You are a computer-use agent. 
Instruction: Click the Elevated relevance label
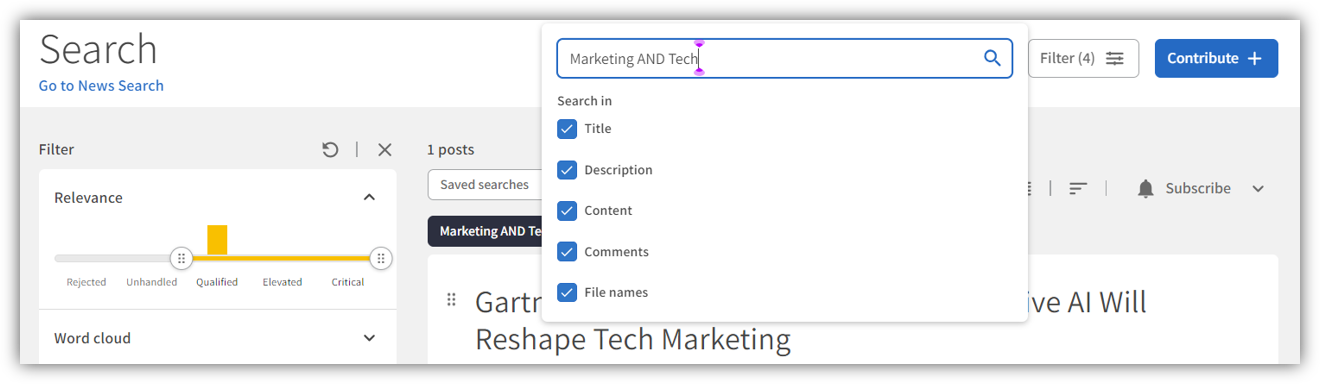[x=282, y=282]
